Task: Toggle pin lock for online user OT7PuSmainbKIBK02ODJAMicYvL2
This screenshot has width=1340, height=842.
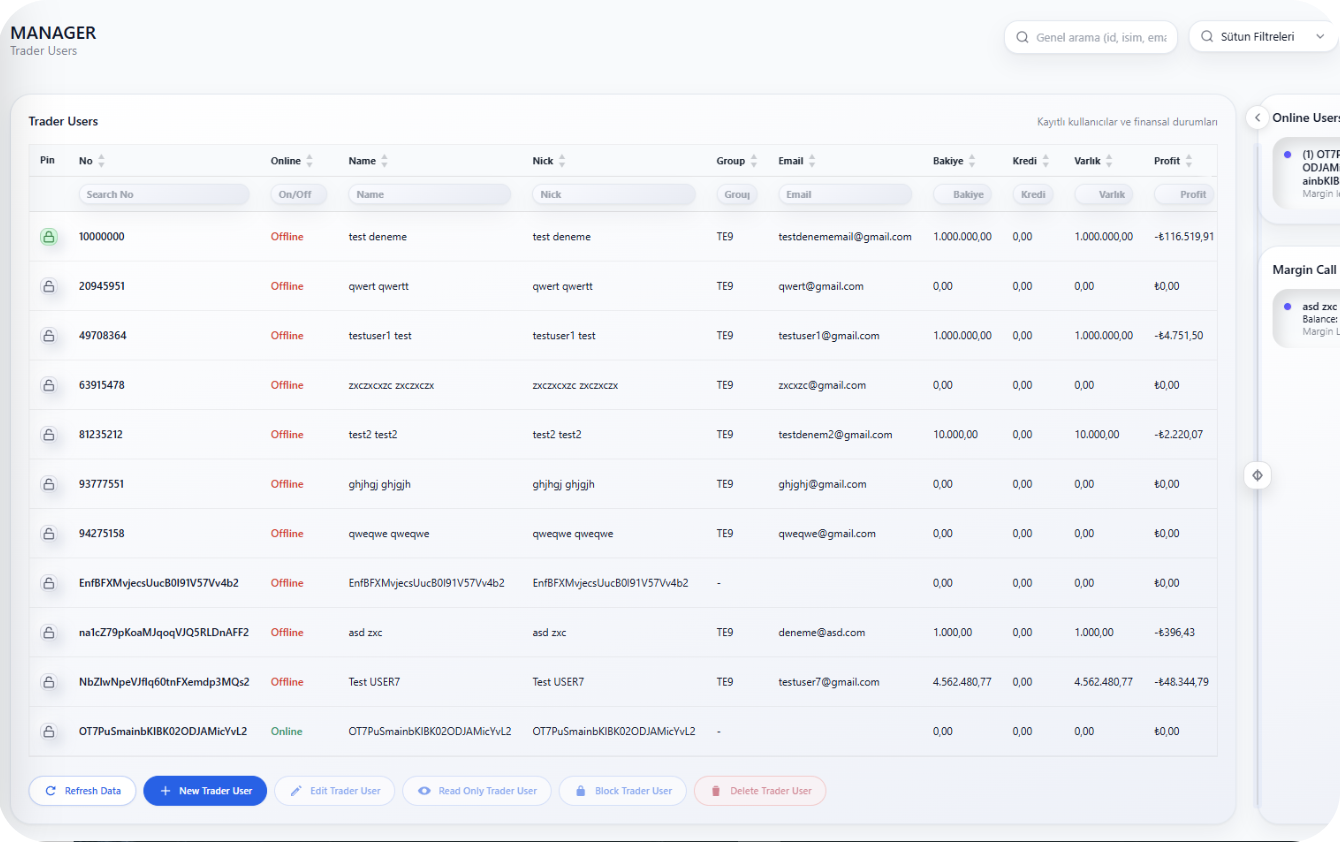Action: coord(48,732)
